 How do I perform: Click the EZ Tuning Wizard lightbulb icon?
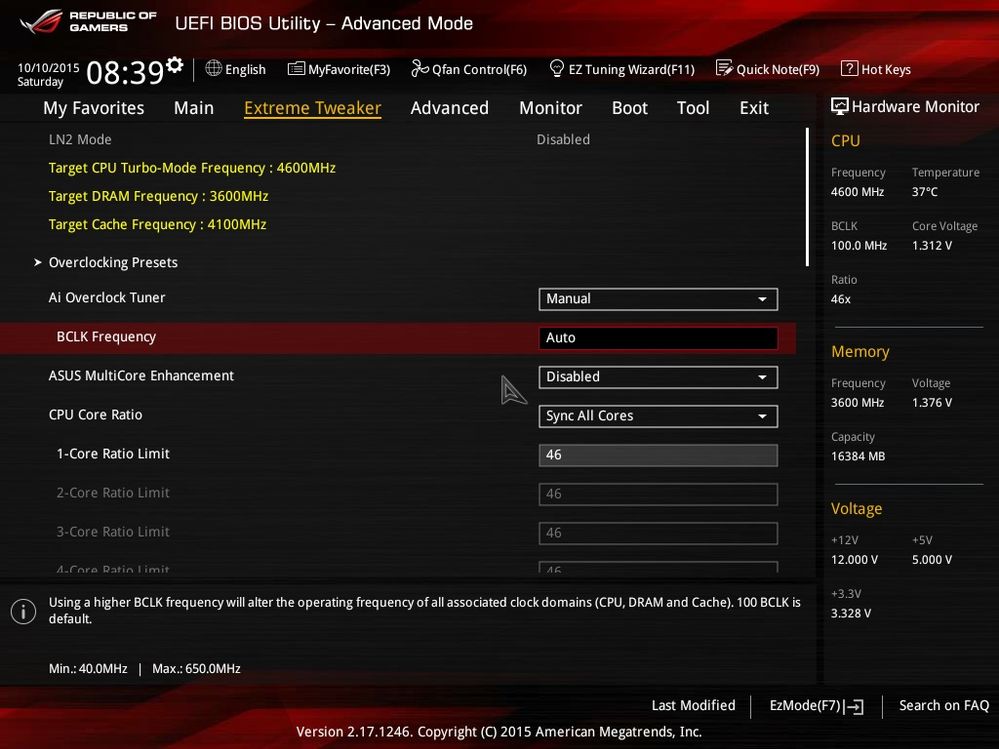pyautogui.click(x=556, y=68)
